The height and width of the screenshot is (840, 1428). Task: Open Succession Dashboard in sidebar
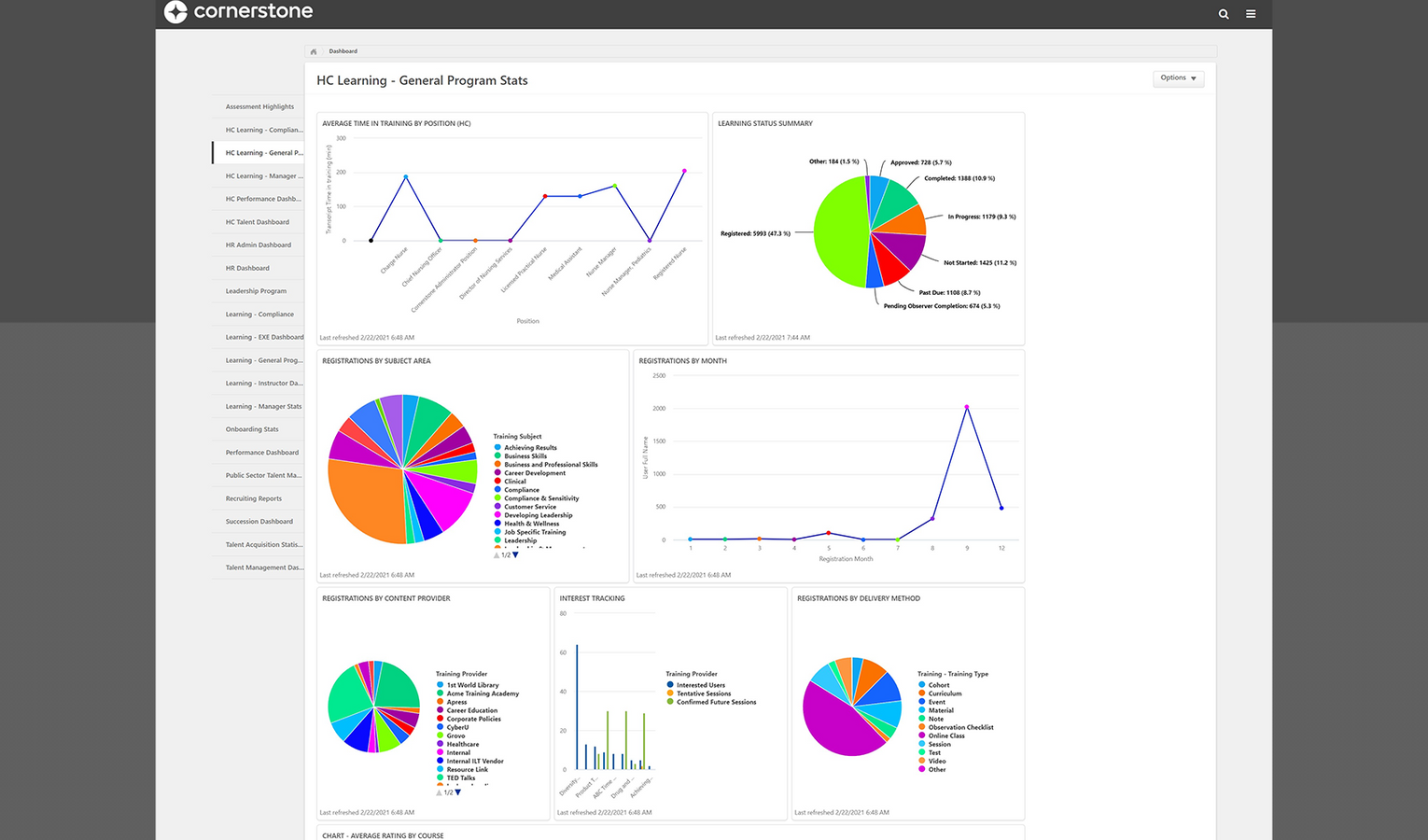(x=259, y=522)
